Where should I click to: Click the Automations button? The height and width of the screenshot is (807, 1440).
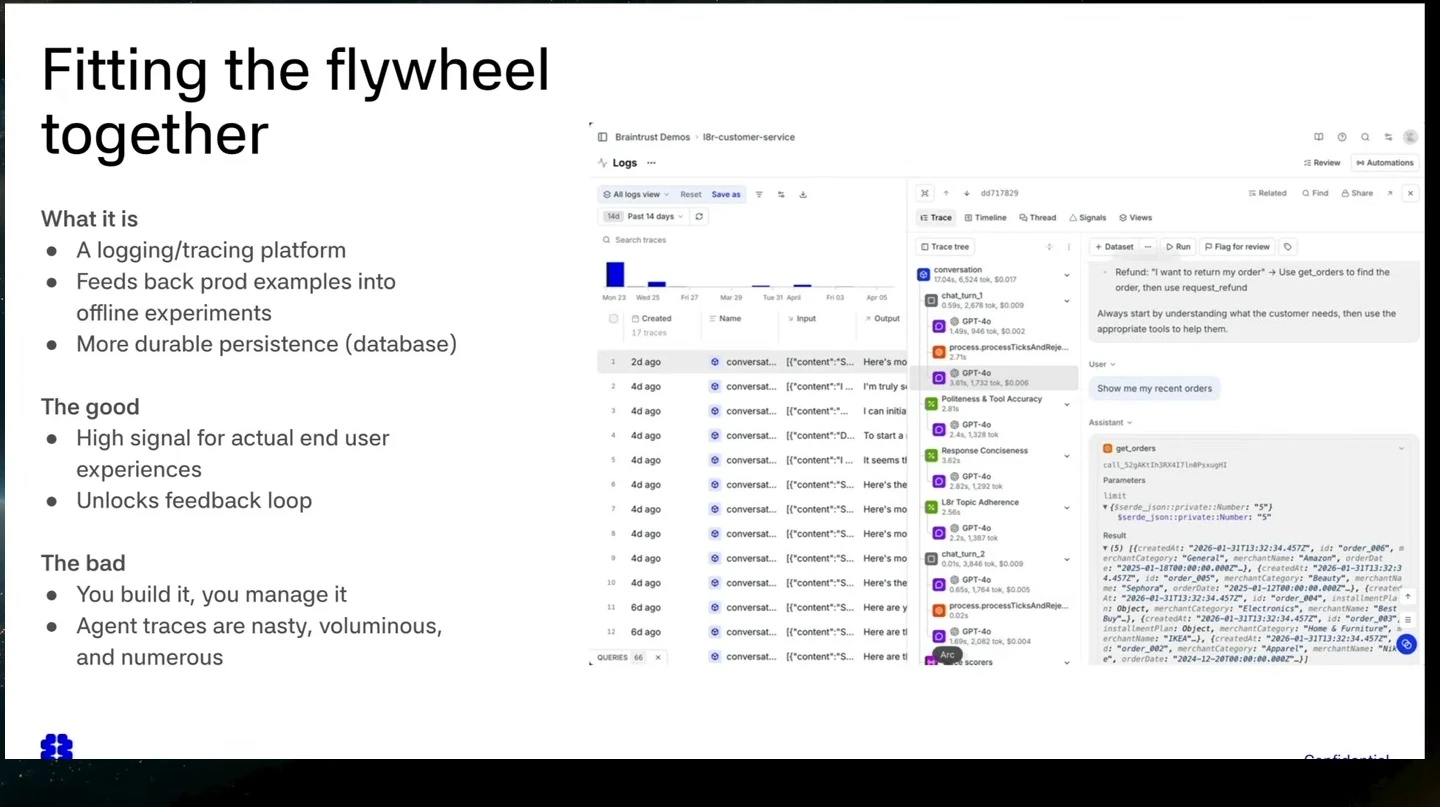1384,162
